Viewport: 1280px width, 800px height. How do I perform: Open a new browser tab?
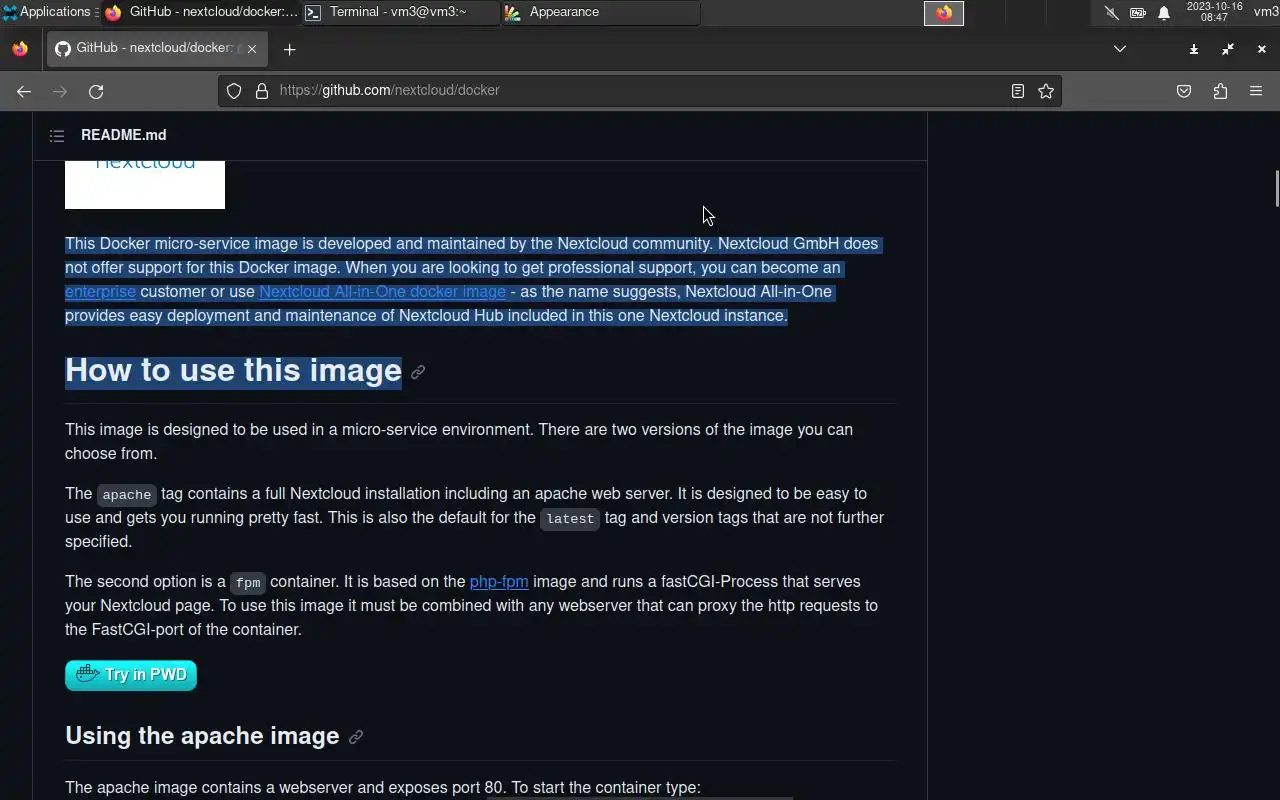pos(289,49)
